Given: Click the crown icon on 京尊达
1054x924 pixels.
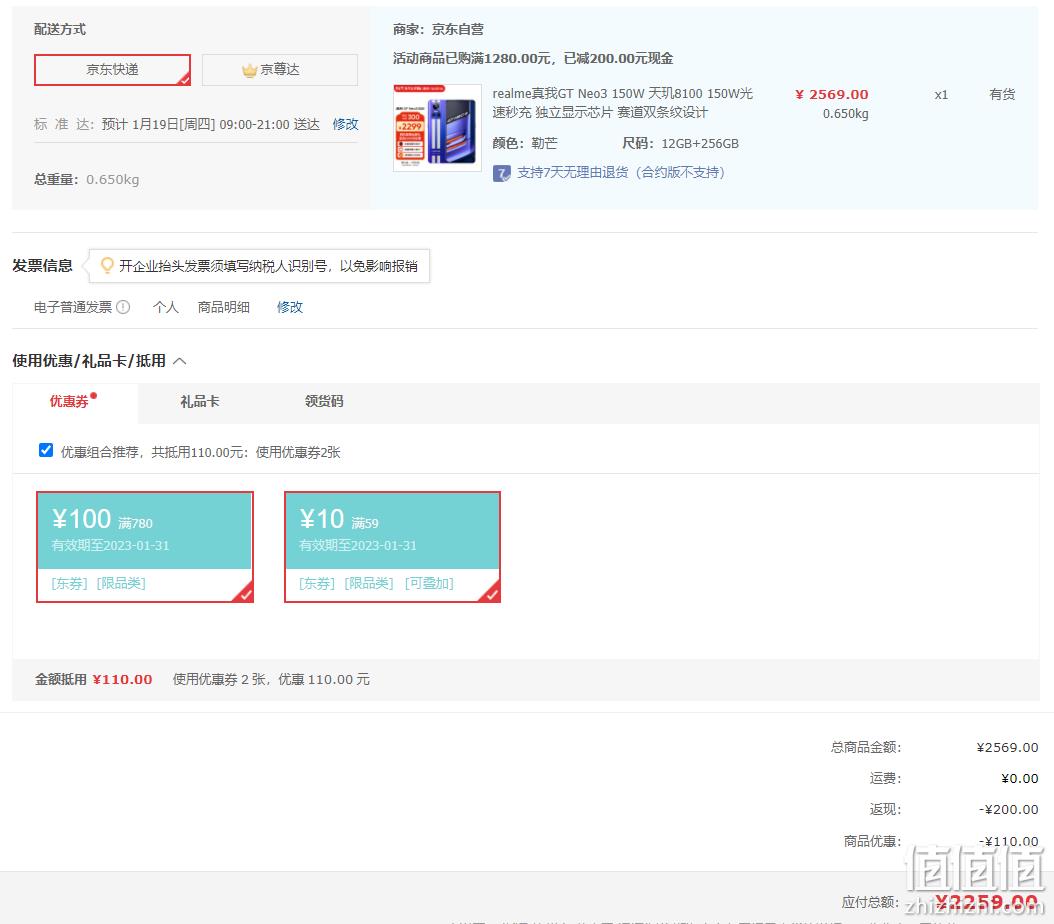Looking at the screenshot, I should (249, 70).
